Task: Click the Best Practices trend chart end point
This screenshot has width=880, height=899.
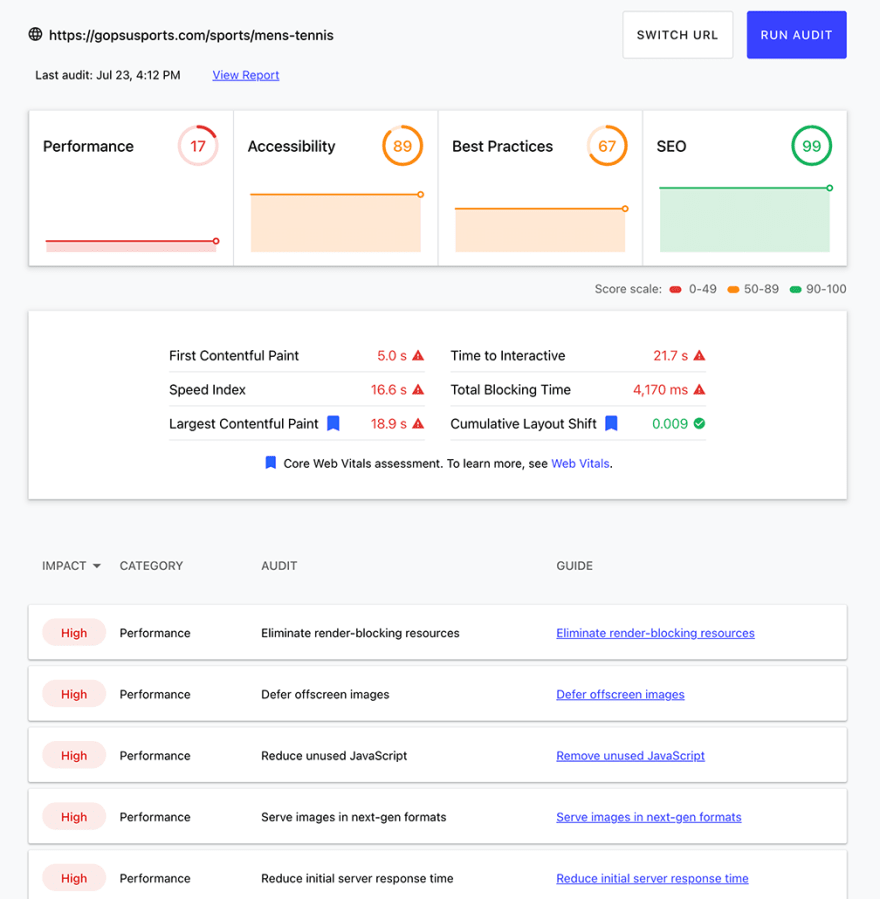Action: (x=625, y=209)
